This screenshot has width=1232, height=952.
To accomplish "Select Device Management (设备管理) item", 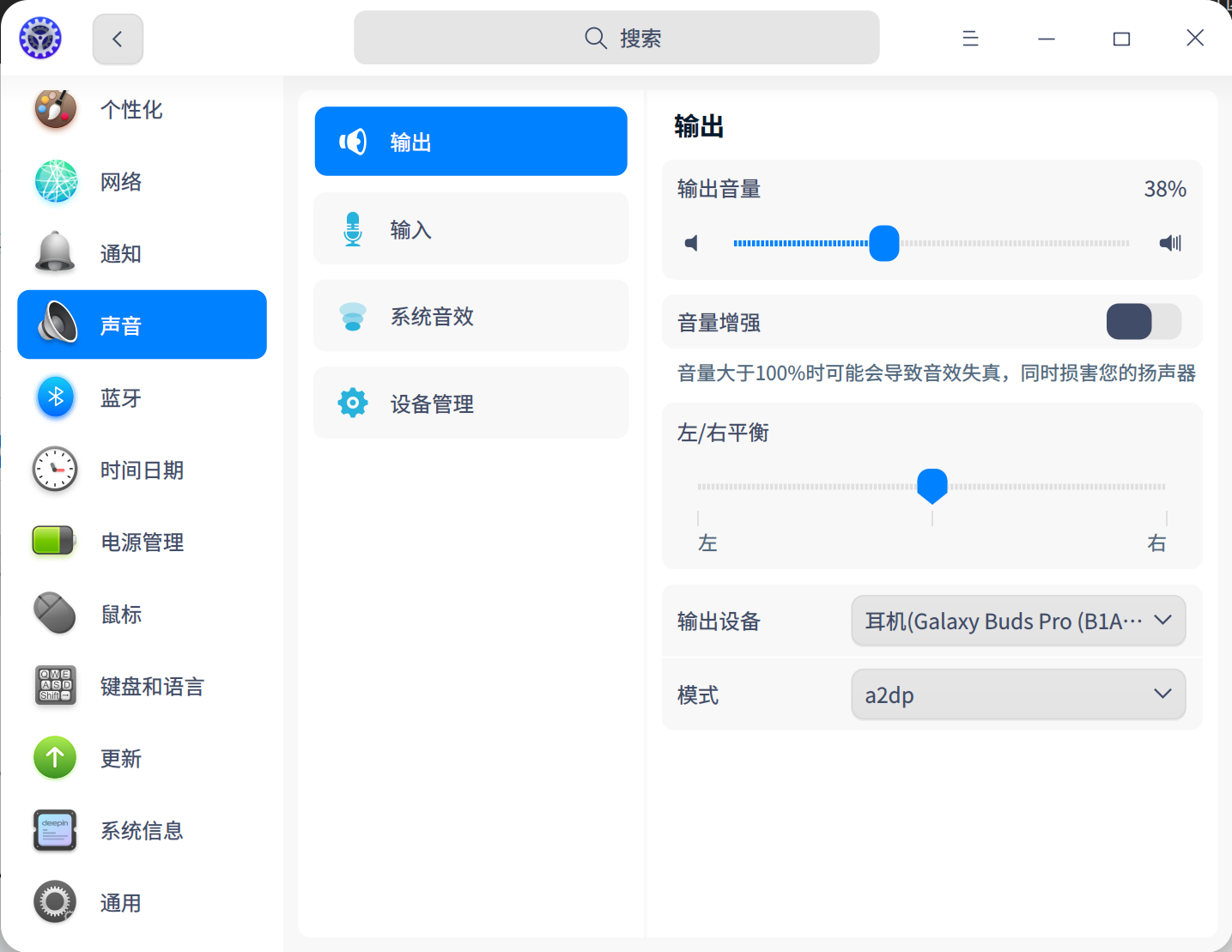I will tap(470, 403).
